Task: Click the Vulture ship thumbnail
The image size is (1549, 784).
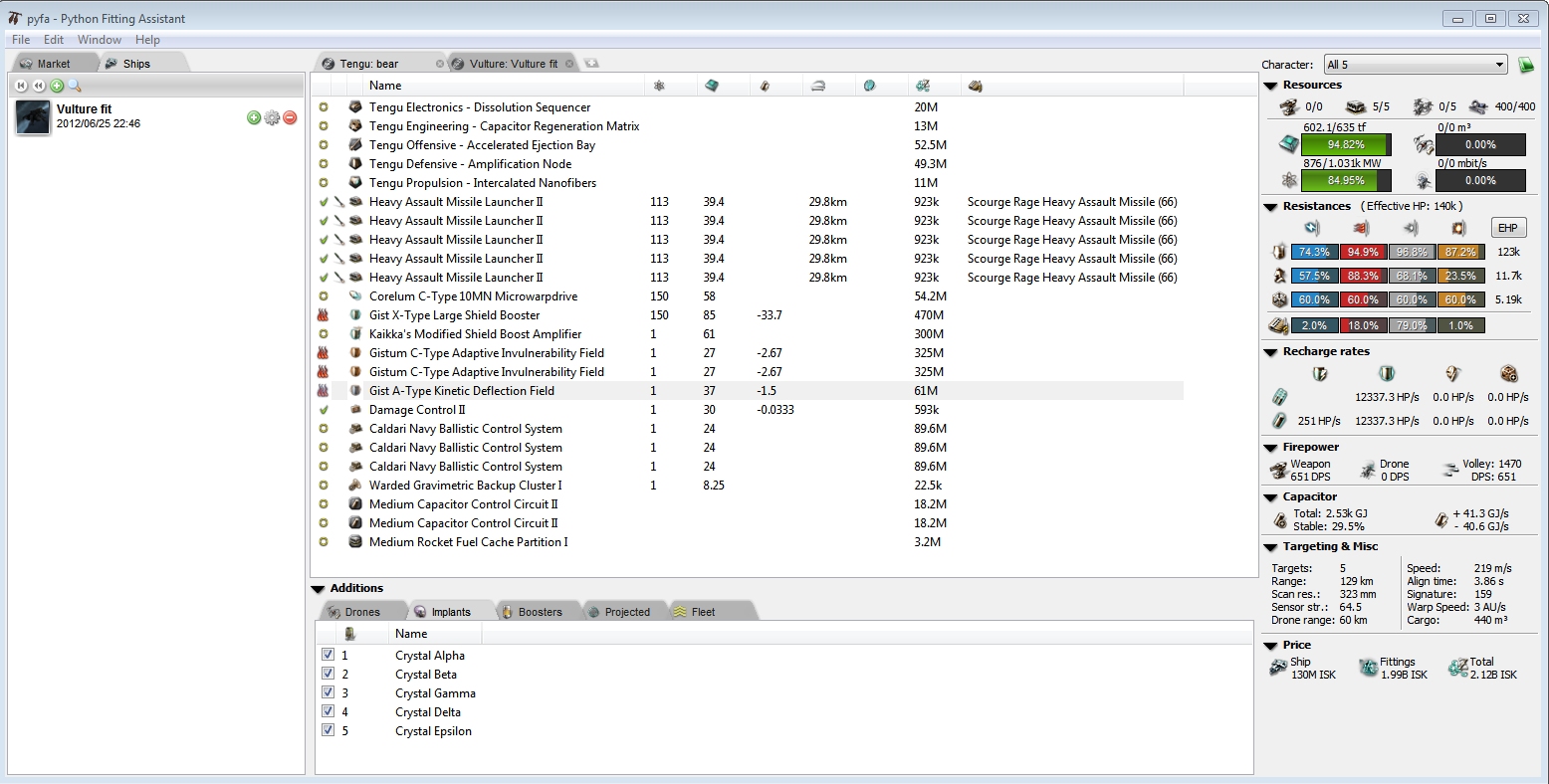Action: pos(33,117)
